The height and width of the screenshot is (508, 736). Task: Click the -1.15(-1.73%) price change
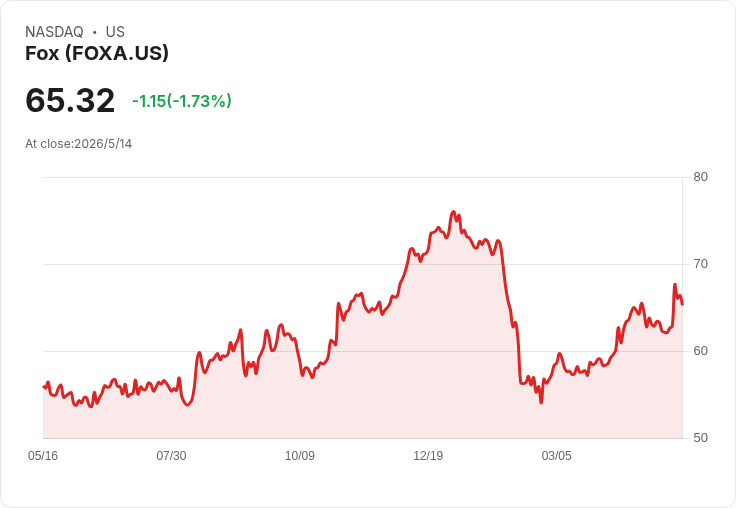[182, 101]
